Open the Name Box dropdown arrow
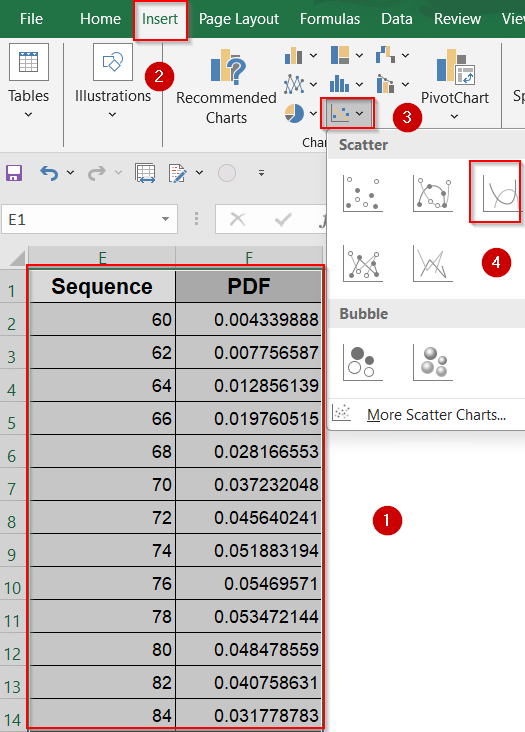Viewport: 525px width, 732px height. [x=165, y=219]
